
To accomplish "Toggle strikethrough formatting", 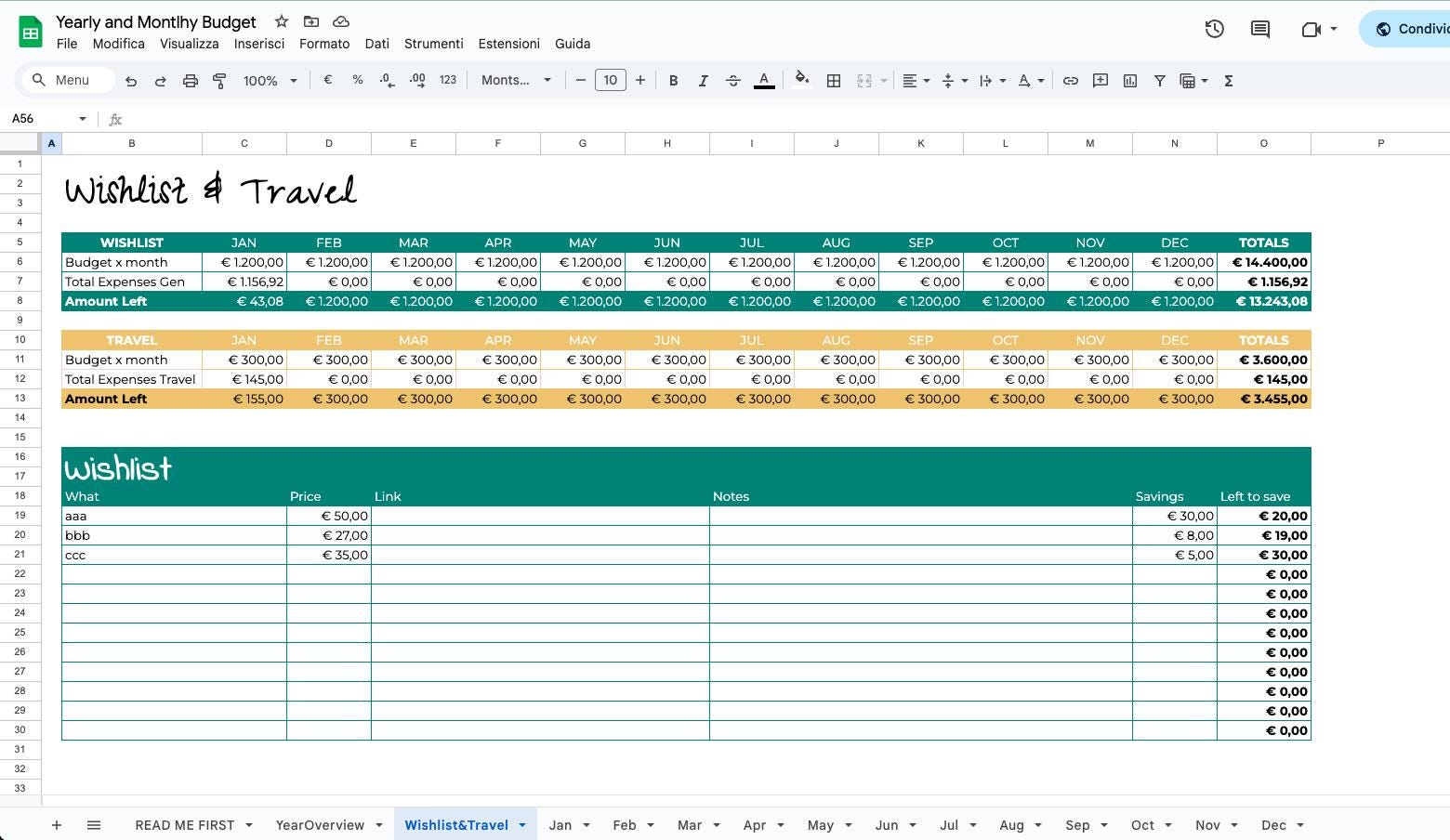I will click(x=732, y=80).
